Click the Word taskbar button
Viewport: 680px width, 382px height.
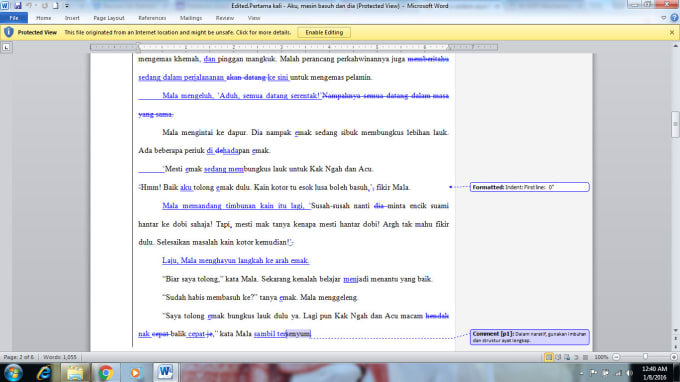(x=165, y=372)
